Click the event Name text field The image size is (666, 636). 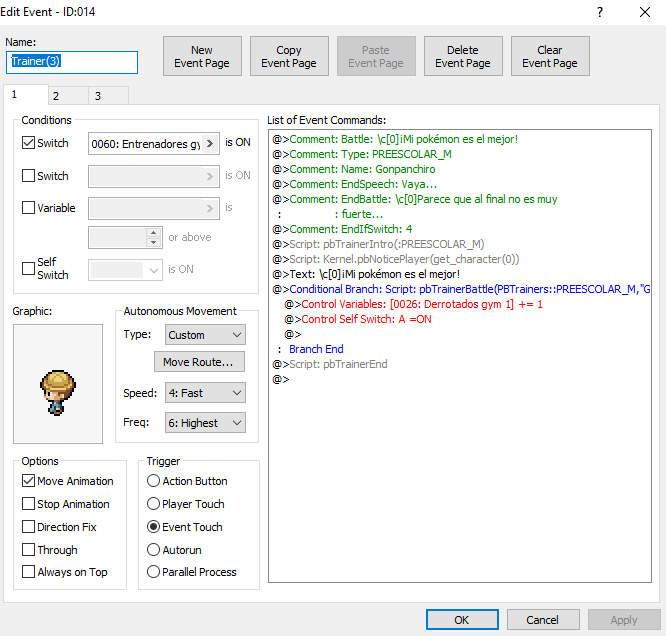click(72, 62)
